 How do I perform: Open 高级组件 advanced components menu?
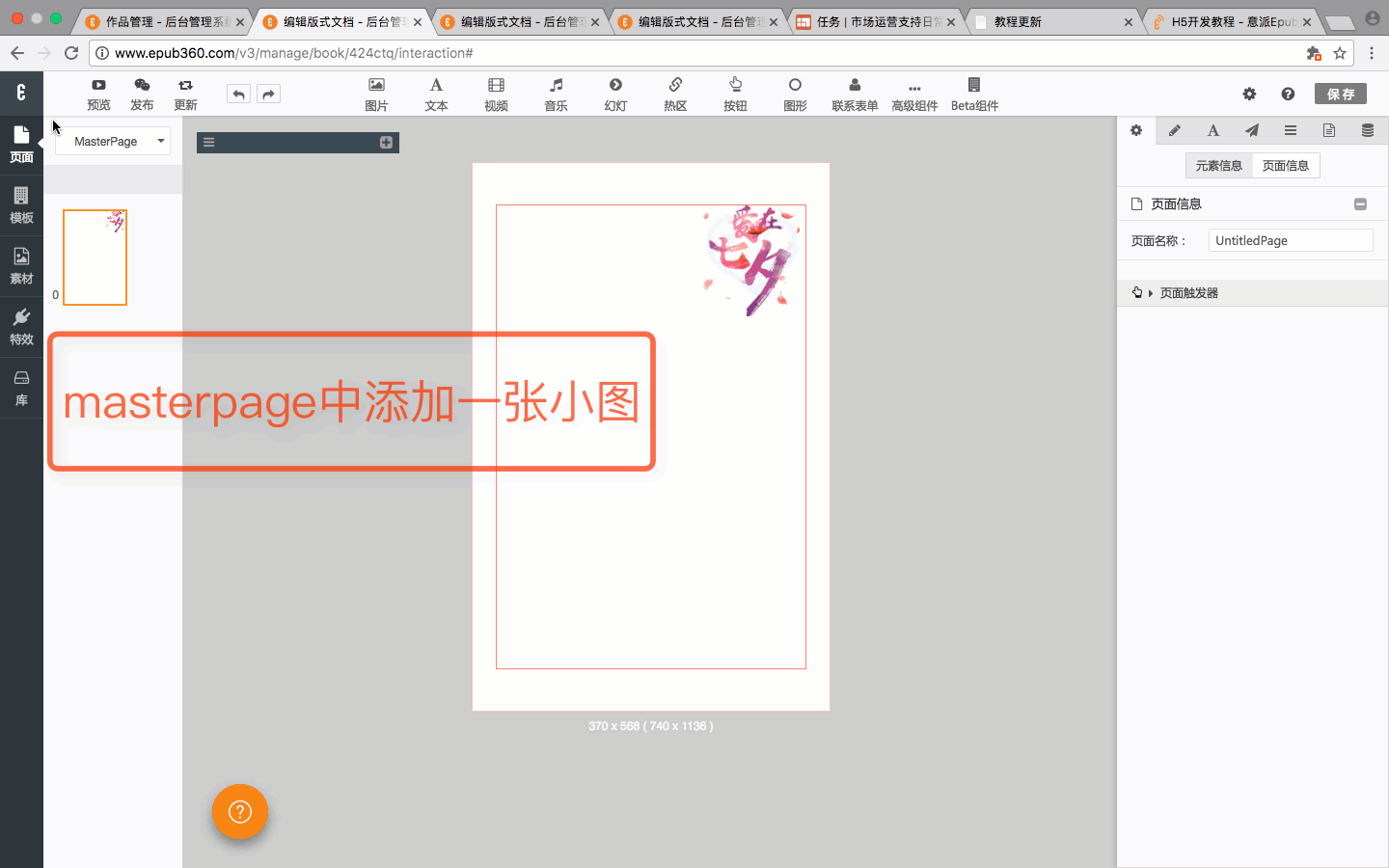[x=914, y=94]
